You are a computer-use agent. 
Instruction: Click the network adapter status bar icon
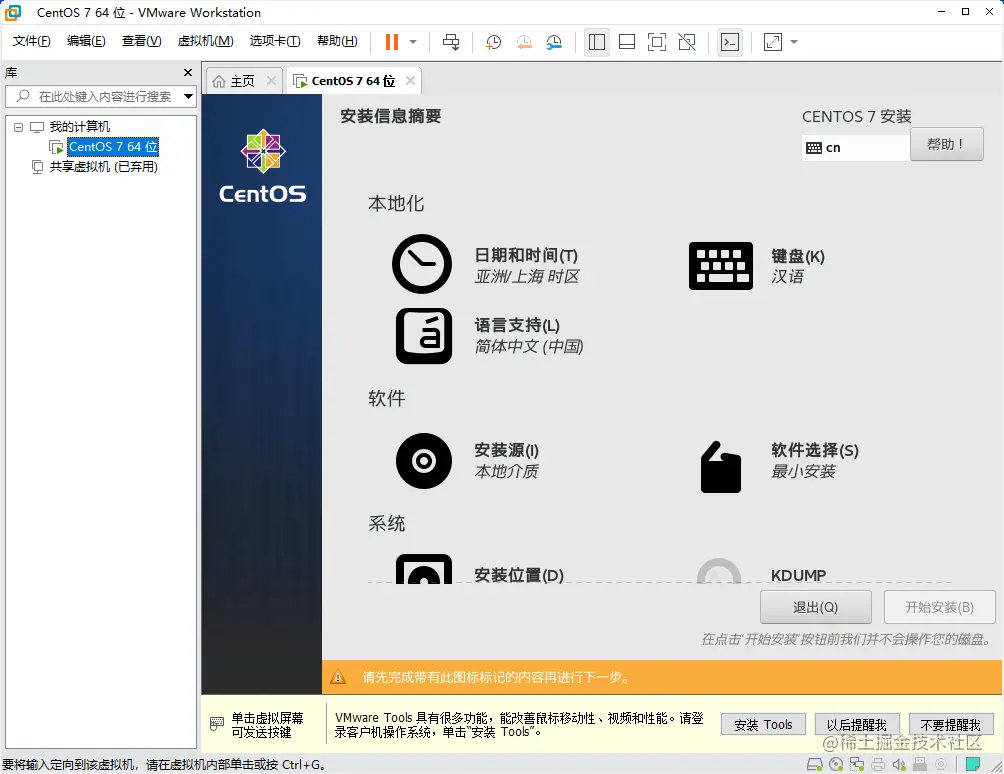click(x=857, y=764)
